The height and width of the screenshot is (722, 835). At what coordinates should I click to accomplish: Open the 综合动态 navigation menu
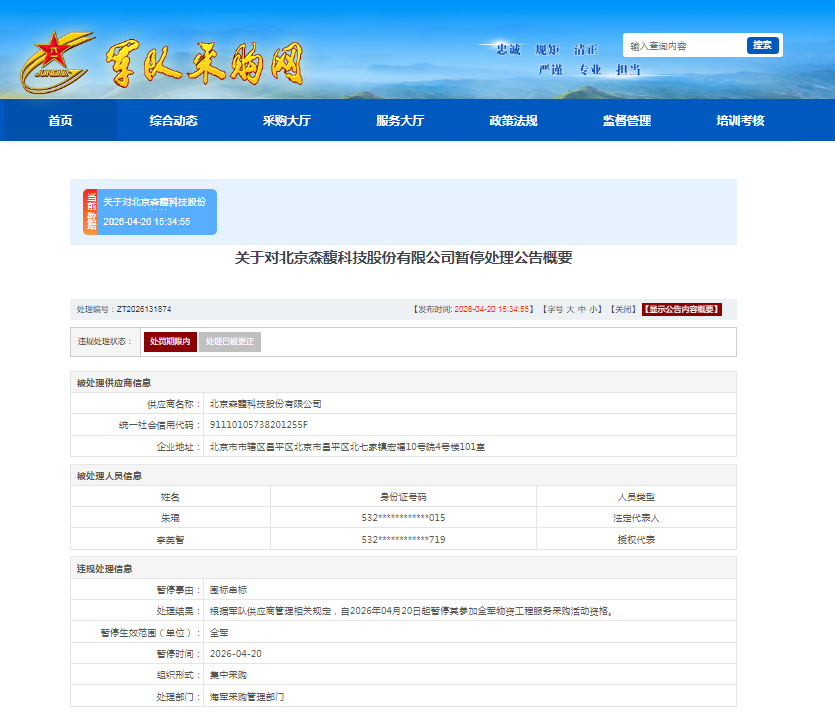click(x=174, y=121)
